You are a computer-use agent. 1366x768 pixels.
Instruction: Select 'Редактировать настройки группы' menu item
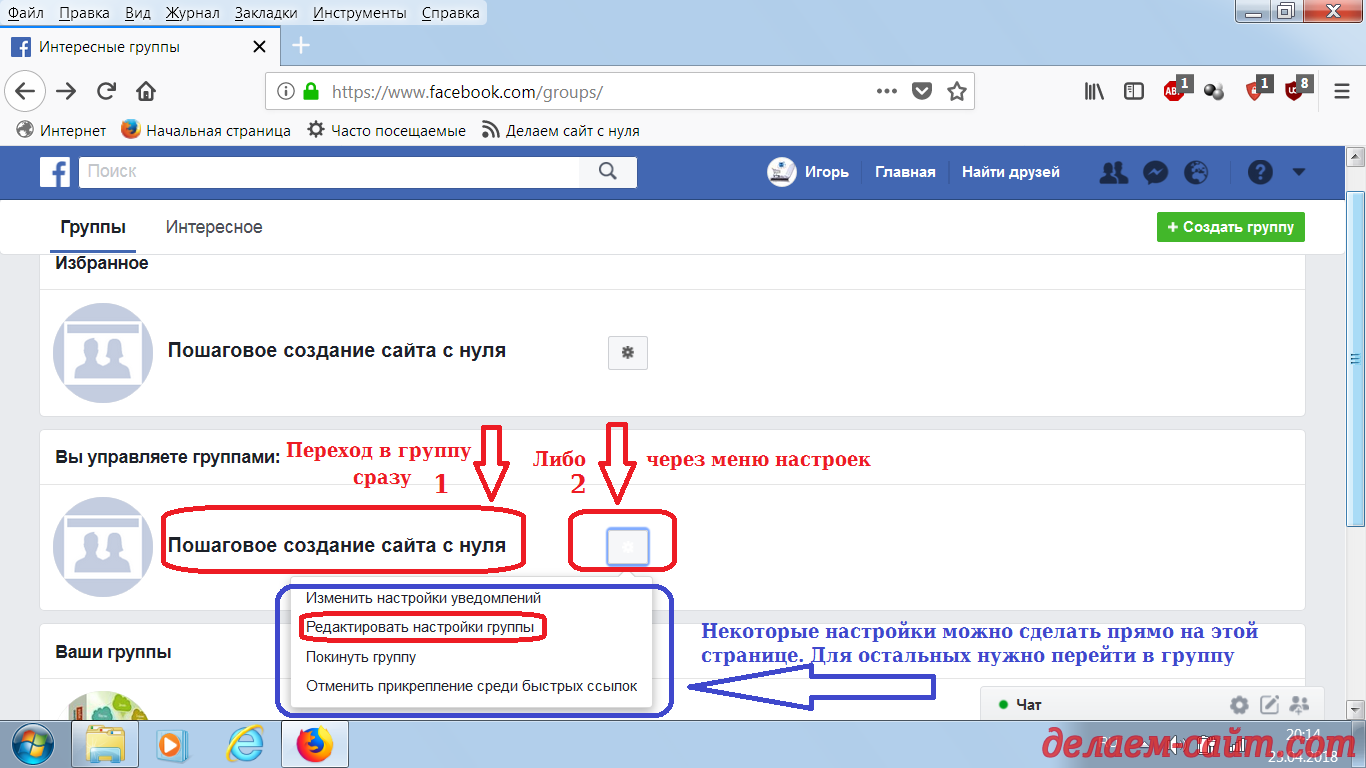(x=420, y=627)
